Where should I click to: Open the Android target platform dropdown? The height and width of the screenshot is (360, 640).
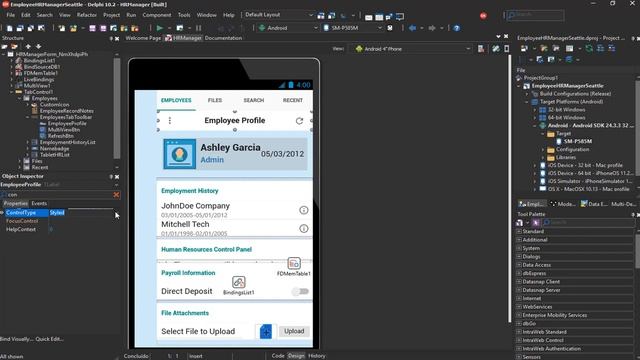click(x=316, y=28)
